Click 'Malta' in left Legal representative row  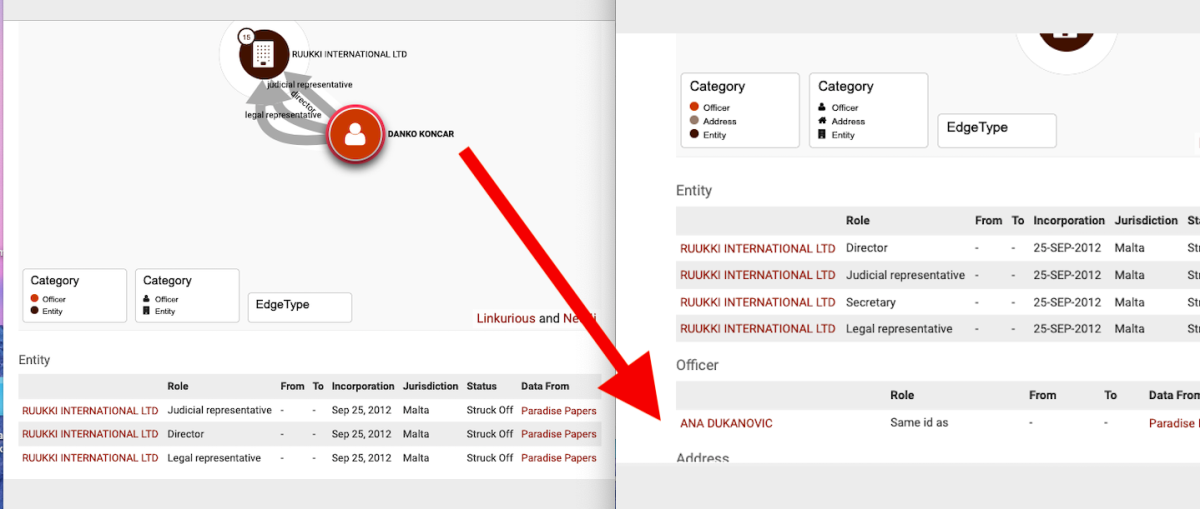[417, 458]
